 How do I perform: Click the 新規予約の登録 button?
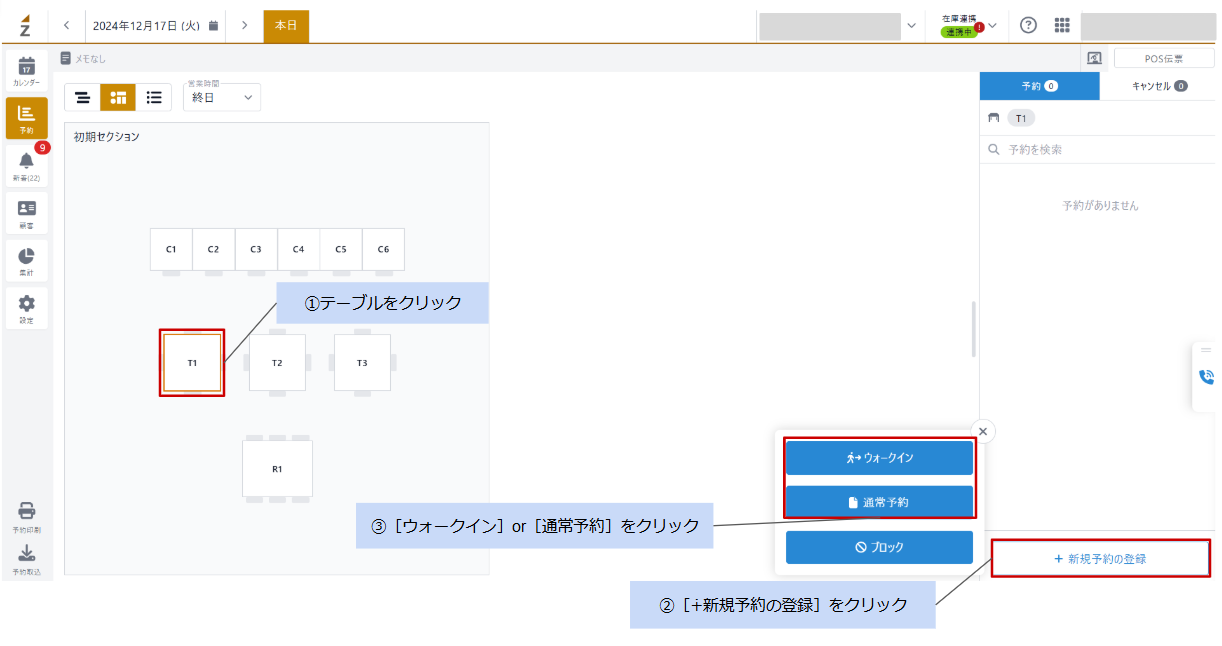[x=1100, y=559]
